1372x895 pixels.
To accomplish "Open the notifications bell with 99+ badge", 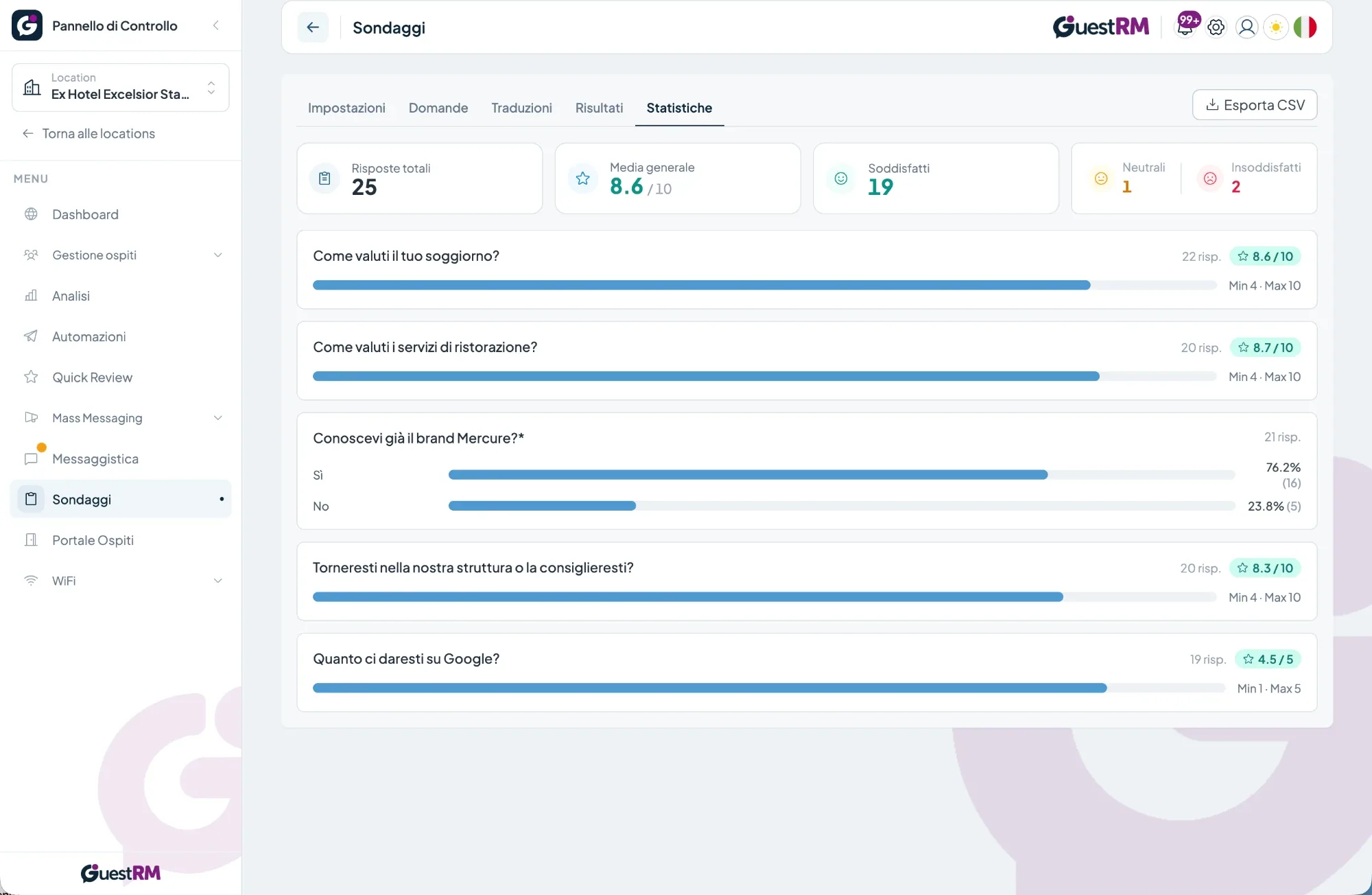I will (1185, 27).
